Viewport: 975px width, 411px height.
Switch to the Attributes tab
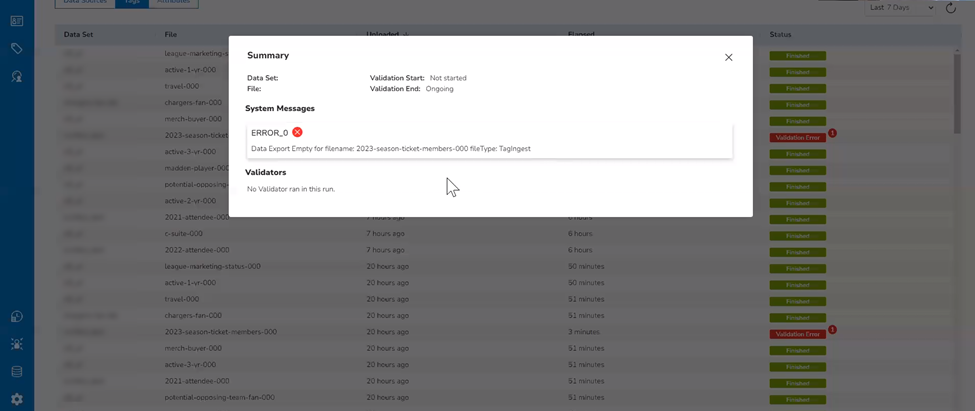(x=173, y=2)
